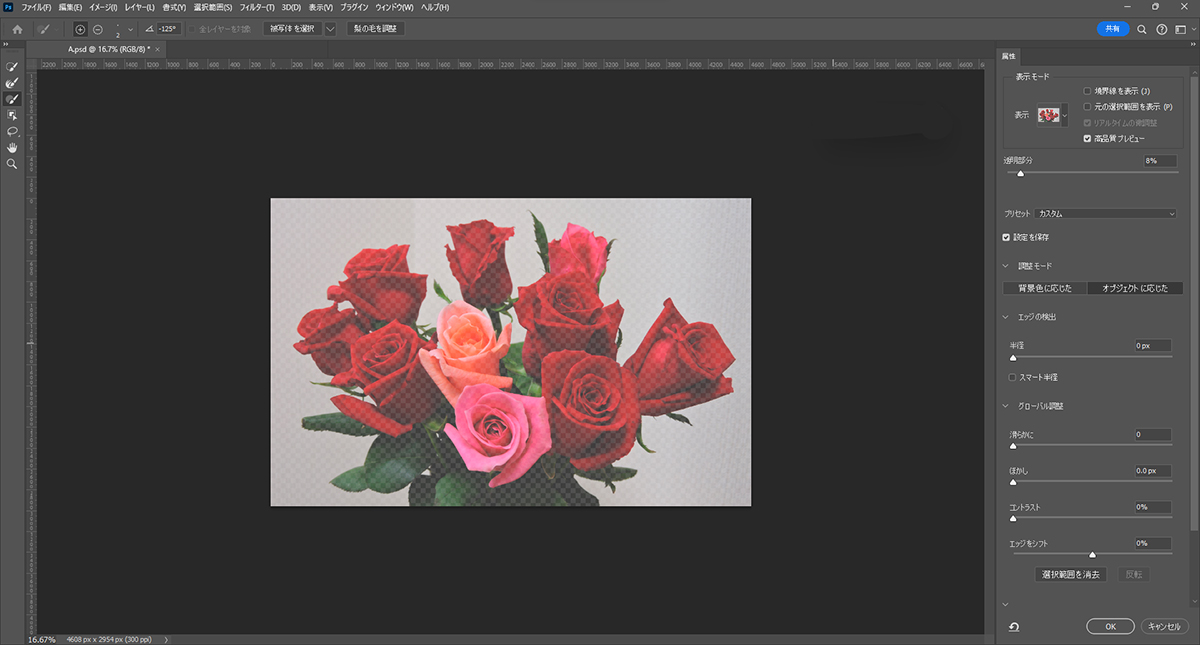Viewport: 1200px width, 645px height.
Task: Select the Hand tool
Action: click(x=12, y=147)
